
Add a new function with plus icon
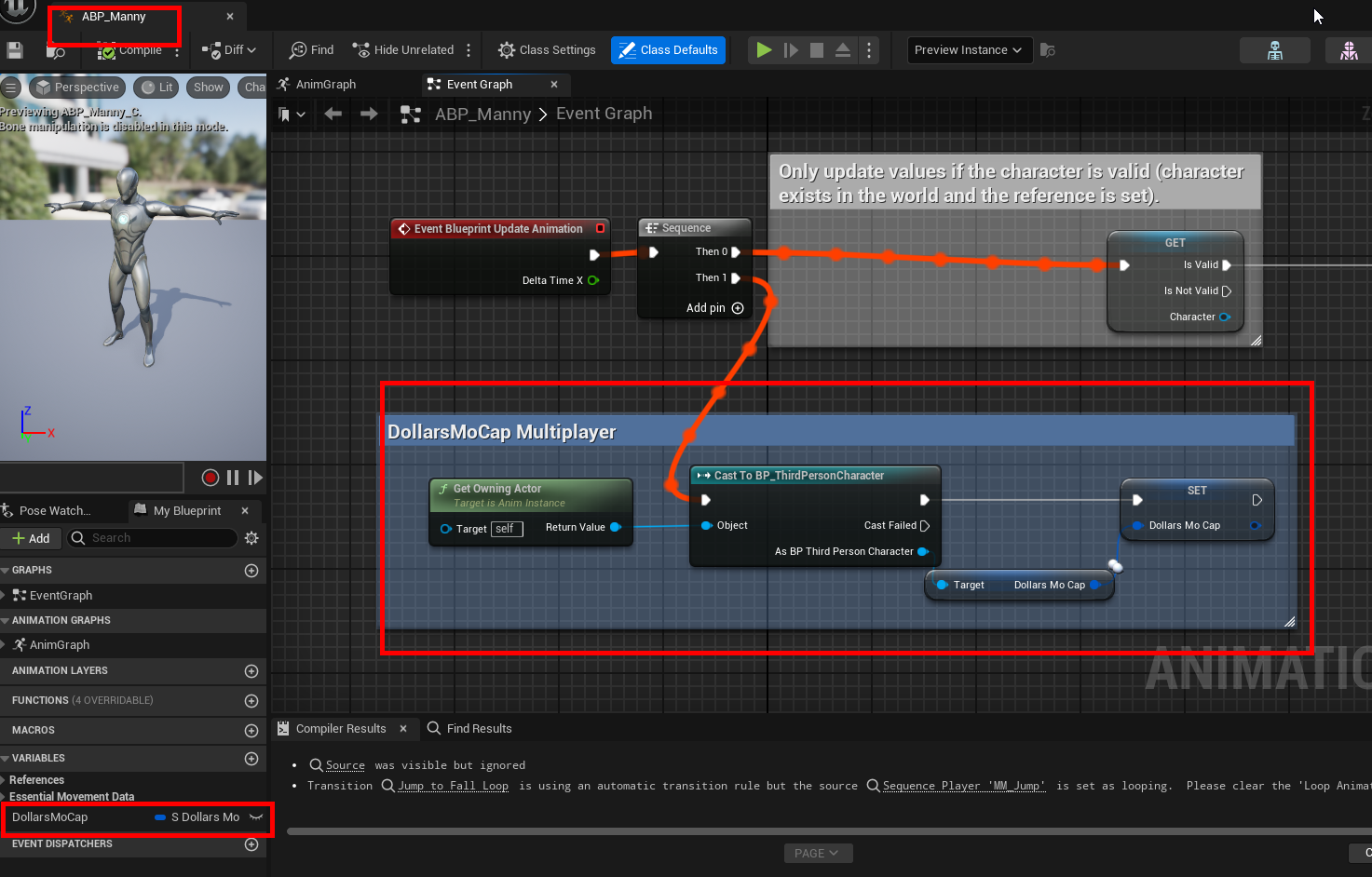(x=251, y=701)
